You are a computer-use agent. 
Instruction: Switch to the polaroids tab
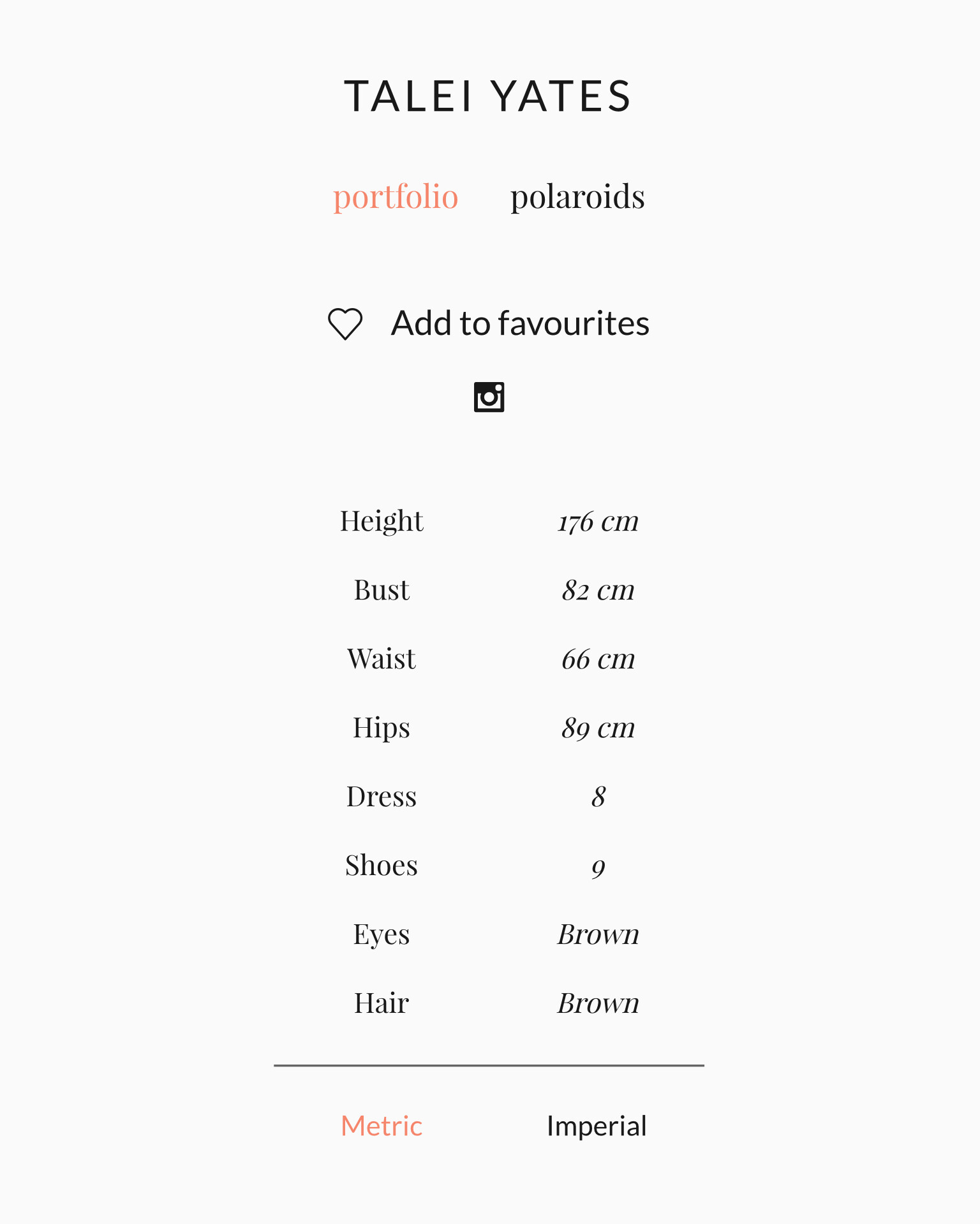577,196
